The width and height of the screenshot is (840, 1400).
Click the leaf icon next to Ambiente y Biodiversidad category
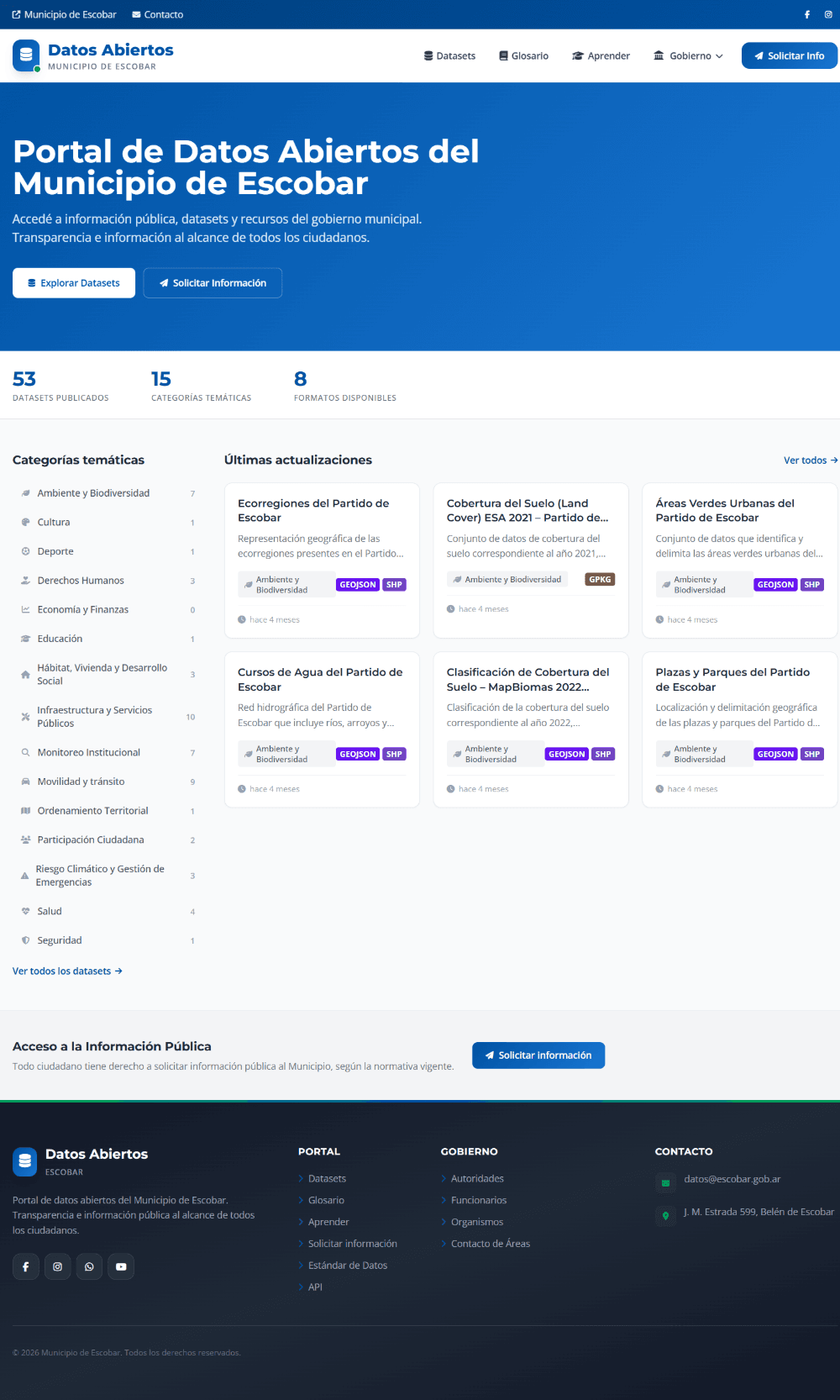pyautogui.click(x=26, y=493)
